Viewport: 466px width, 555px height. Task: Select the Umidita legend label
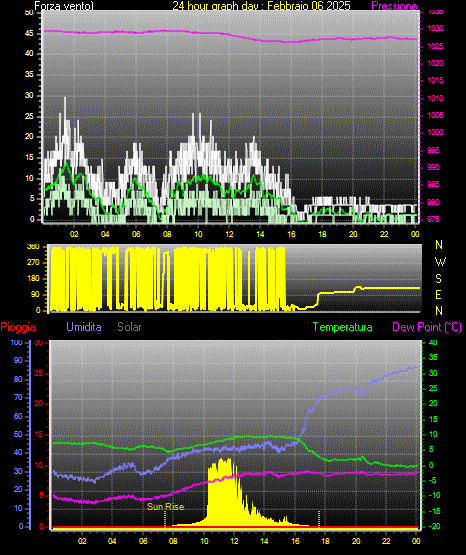point(84,327)
